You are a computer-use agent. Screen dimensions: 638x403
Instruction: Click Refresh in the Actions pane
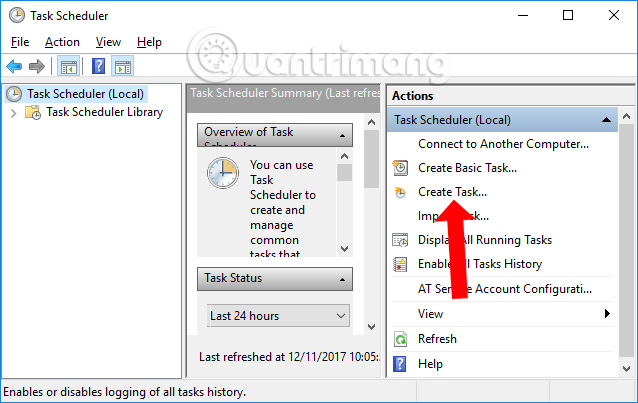pos(437,339)
